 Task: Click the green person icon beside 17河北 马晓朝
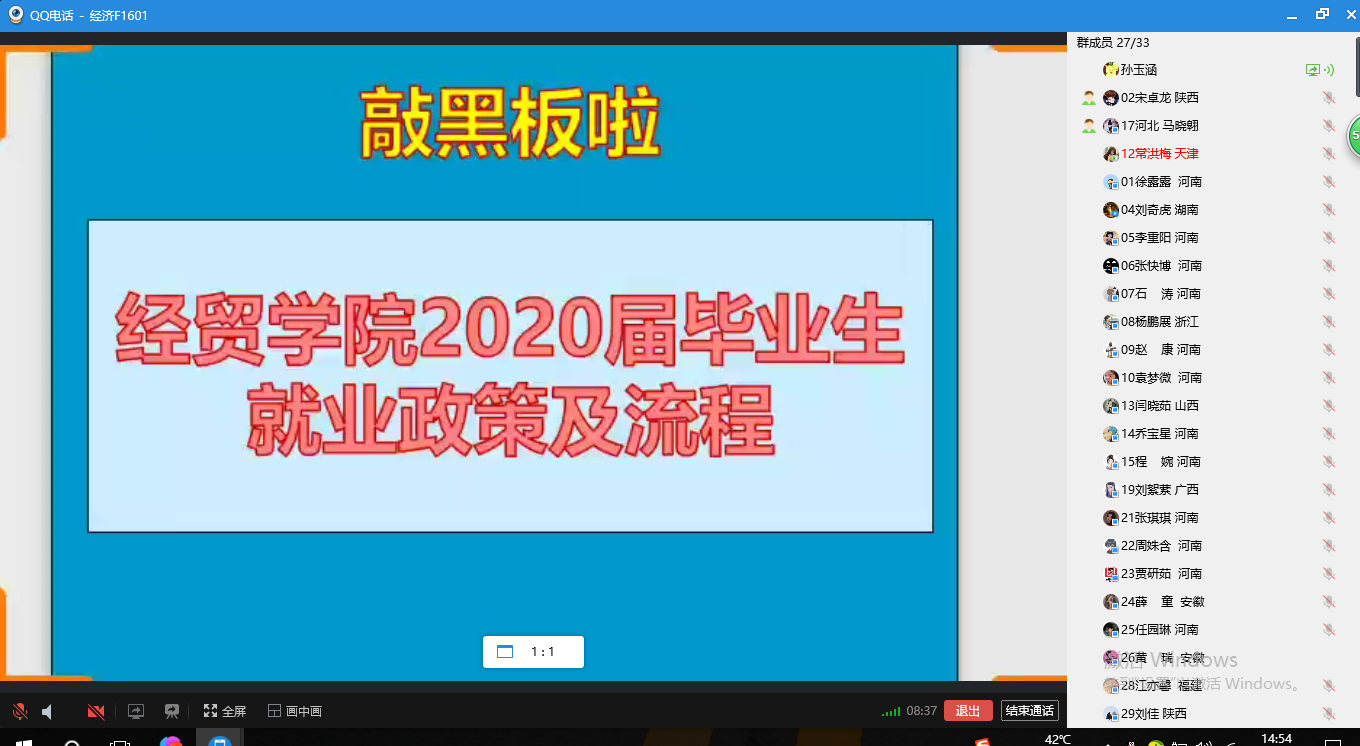pyautogui.click(x=1088, y=126)
